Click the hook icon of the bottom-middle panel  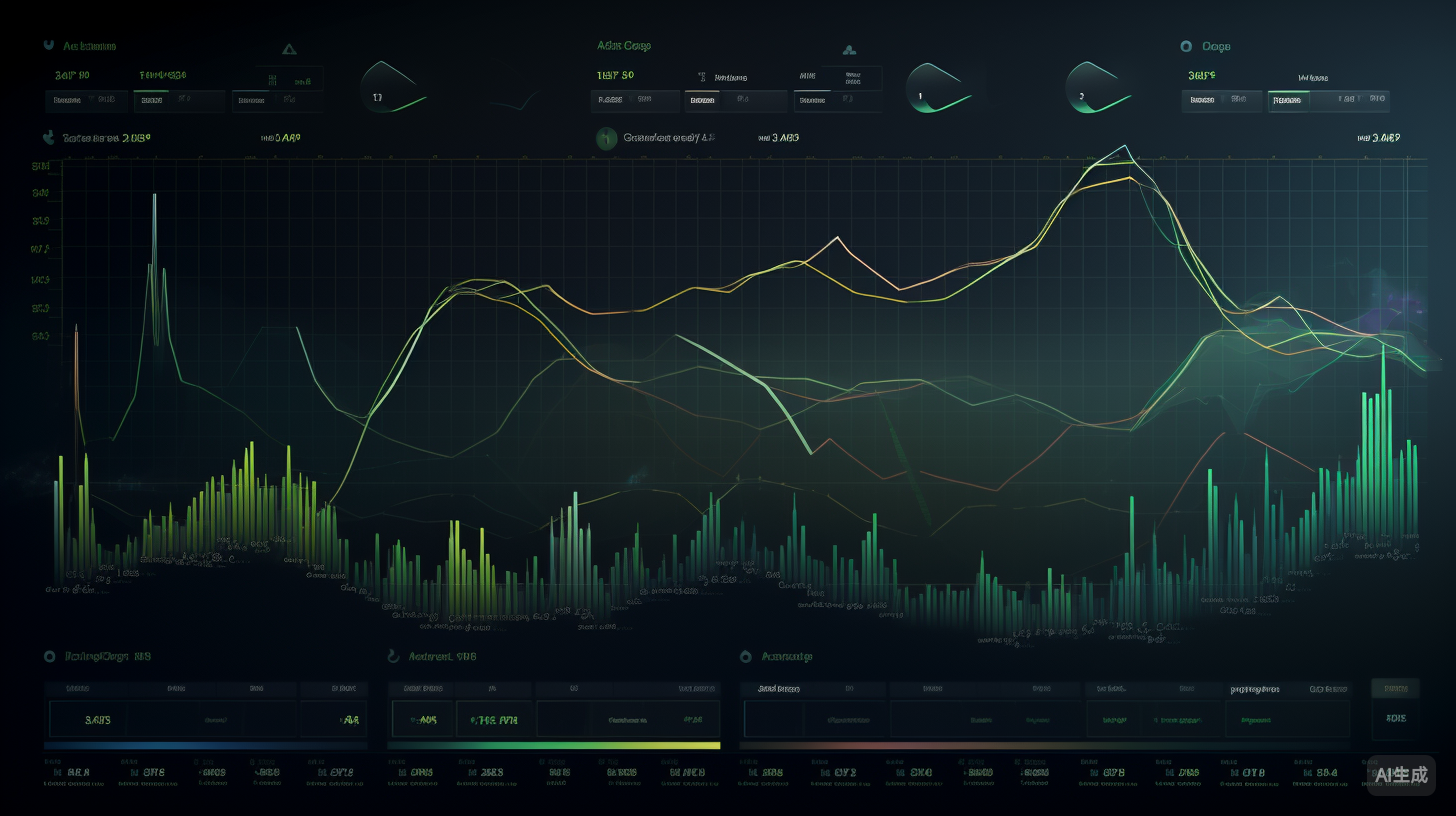[x=392, y=657]
